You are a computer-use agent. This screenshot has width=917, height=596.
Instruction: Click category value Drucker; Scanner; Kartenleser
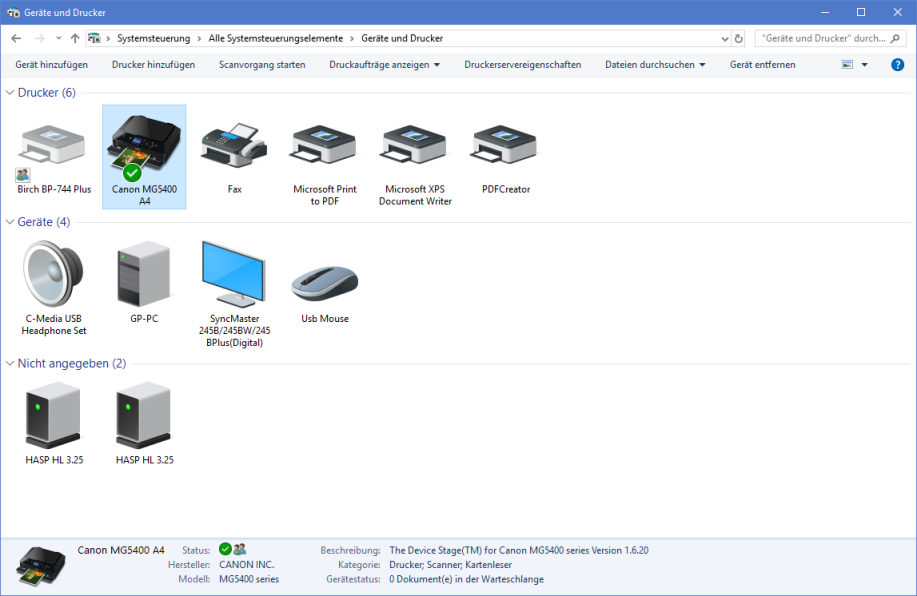450,565
